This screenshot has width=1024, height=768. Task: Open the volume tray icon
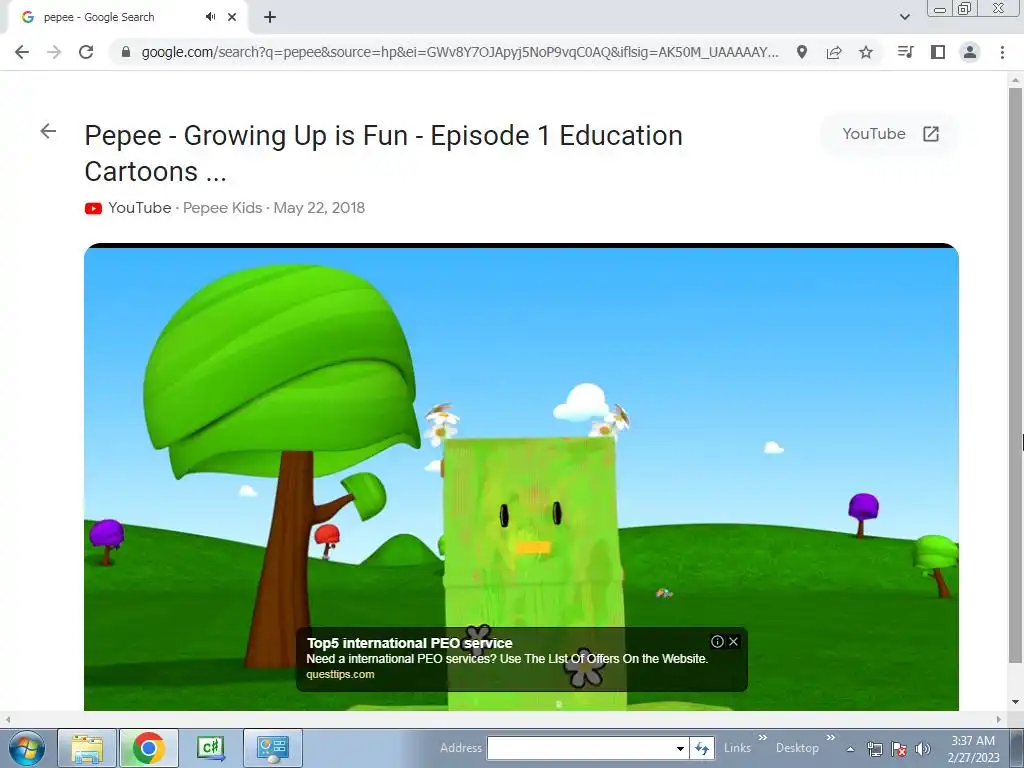[923, 749]
